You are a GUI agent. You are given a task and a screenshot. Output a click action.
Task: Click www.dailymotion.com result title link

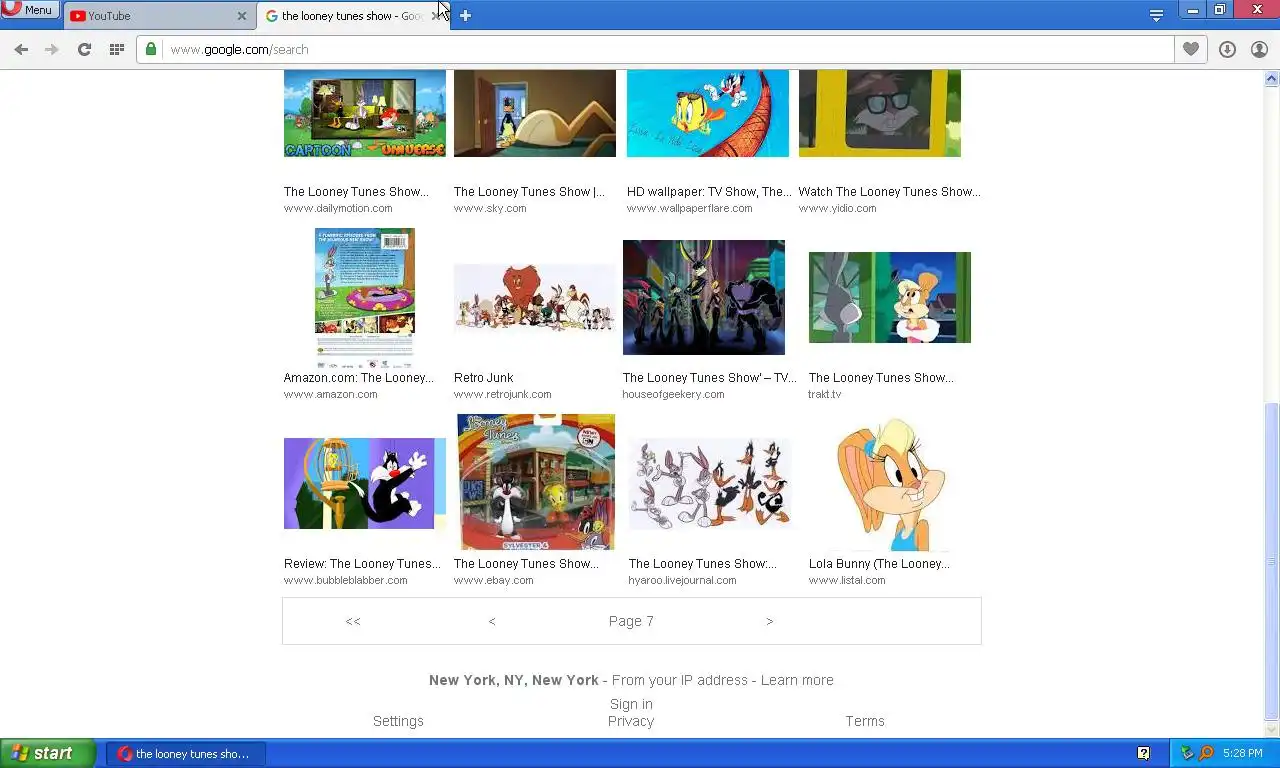(x=356, y=192)
